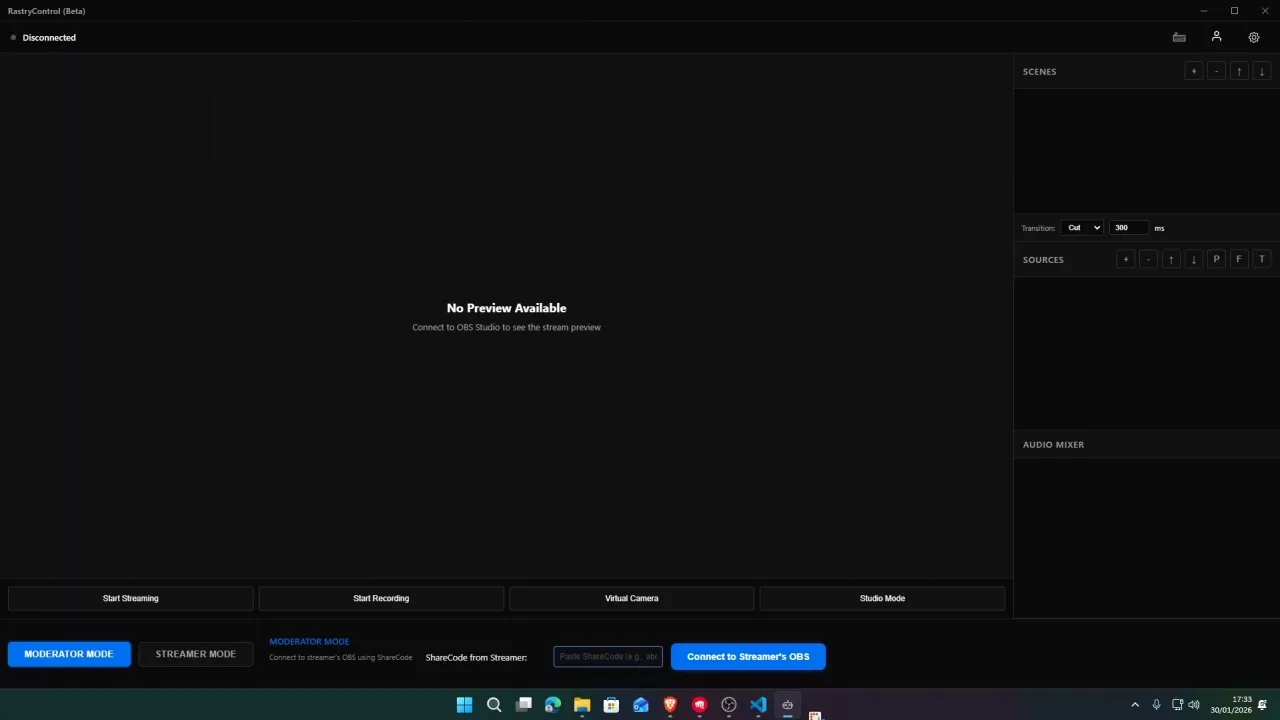Open Visual Studio Code from the taskbar

758,705
